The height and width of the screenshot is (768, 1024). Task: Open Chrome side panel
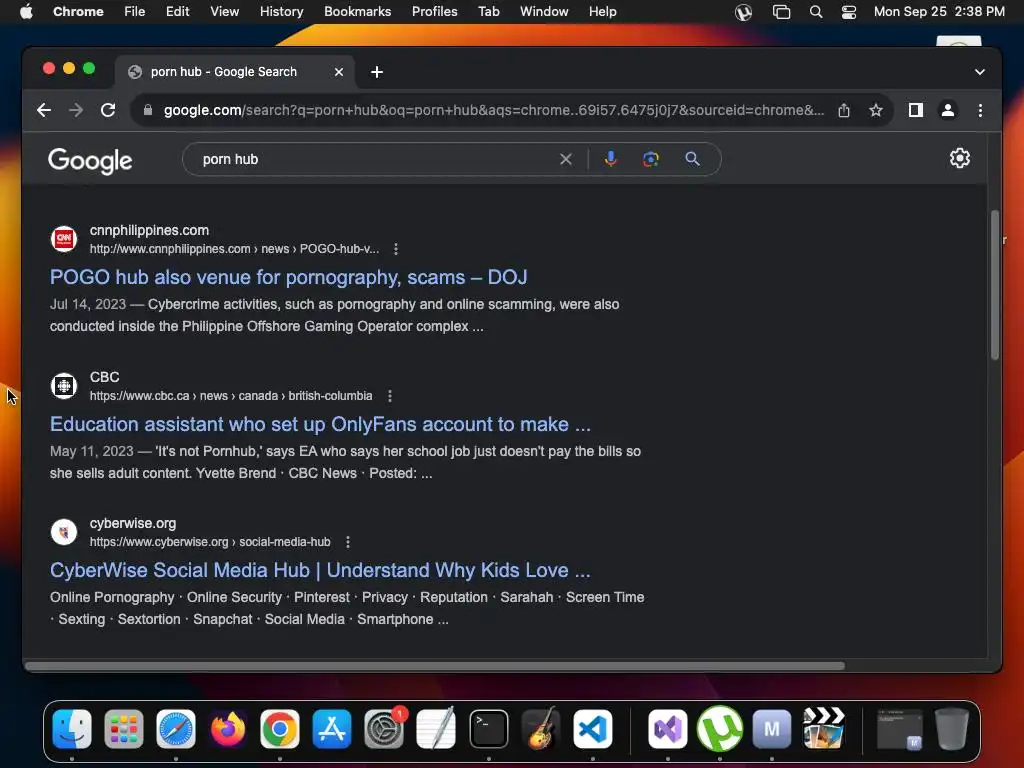[x=916, y=110]
